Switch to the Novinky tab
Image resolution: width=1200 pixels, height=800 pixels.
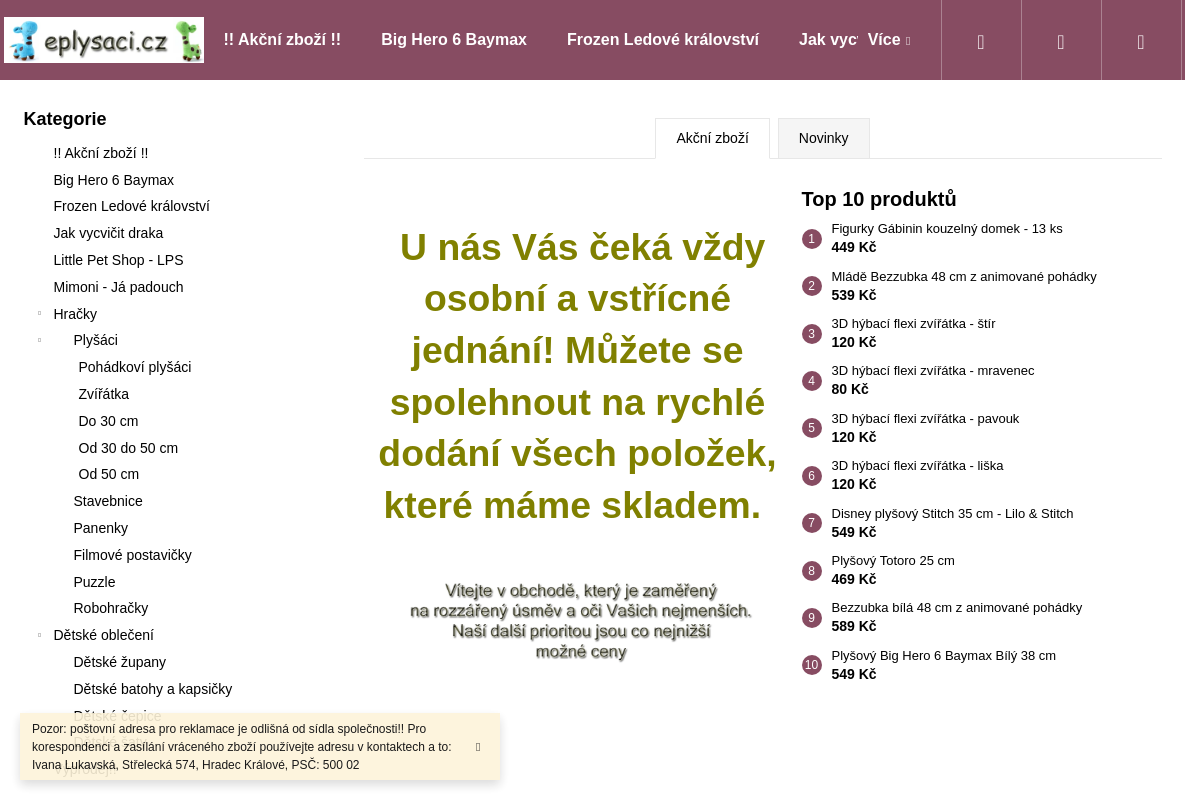click(823, 138)
